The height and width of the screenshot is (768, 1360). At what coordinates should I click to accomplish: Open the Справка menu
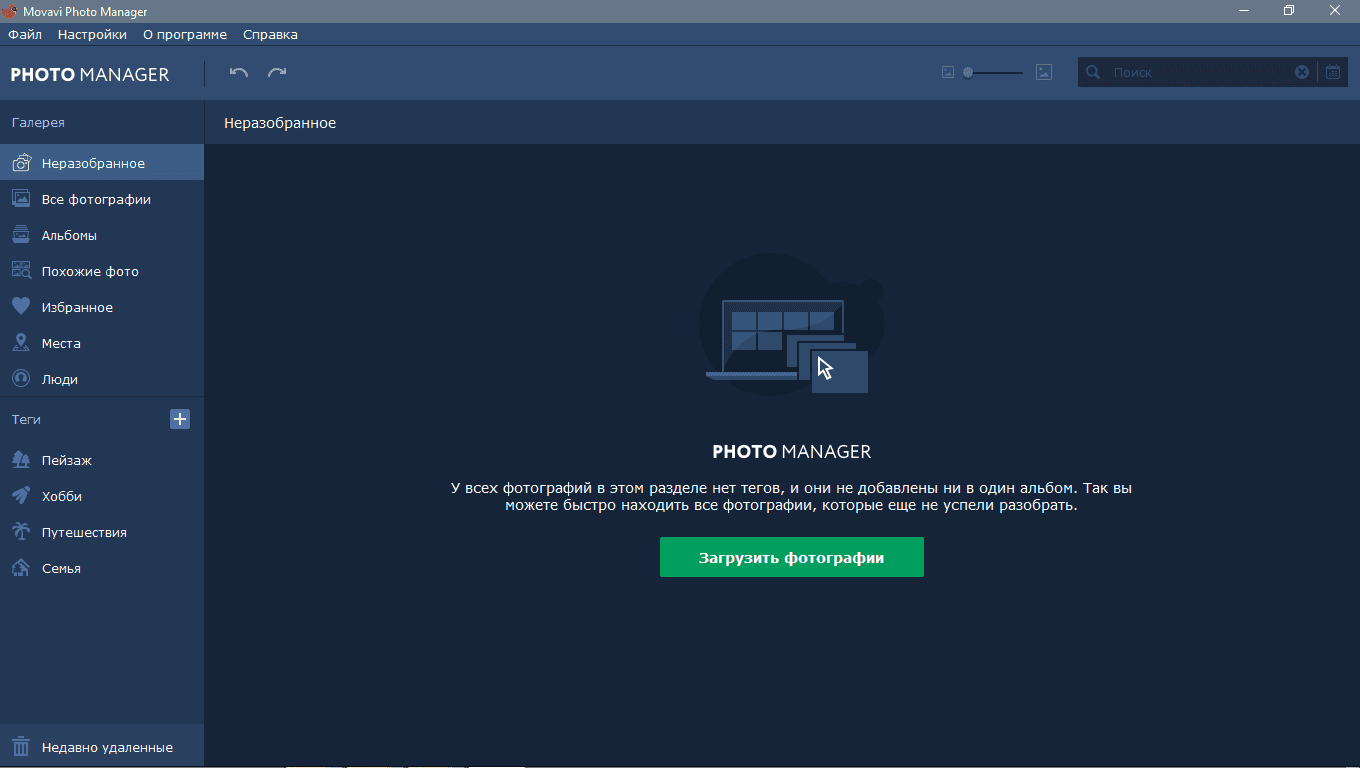click(270, 34)
